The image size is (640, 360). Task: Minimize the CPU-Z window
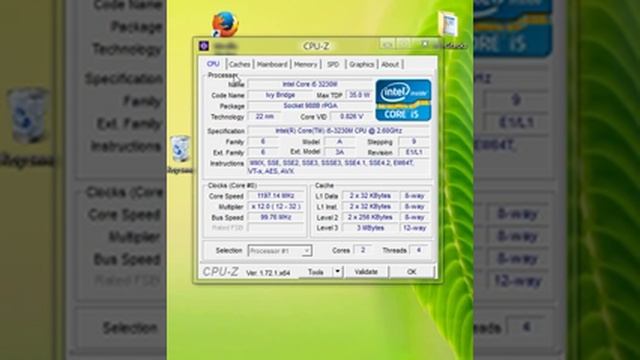[x=387, y=44]
